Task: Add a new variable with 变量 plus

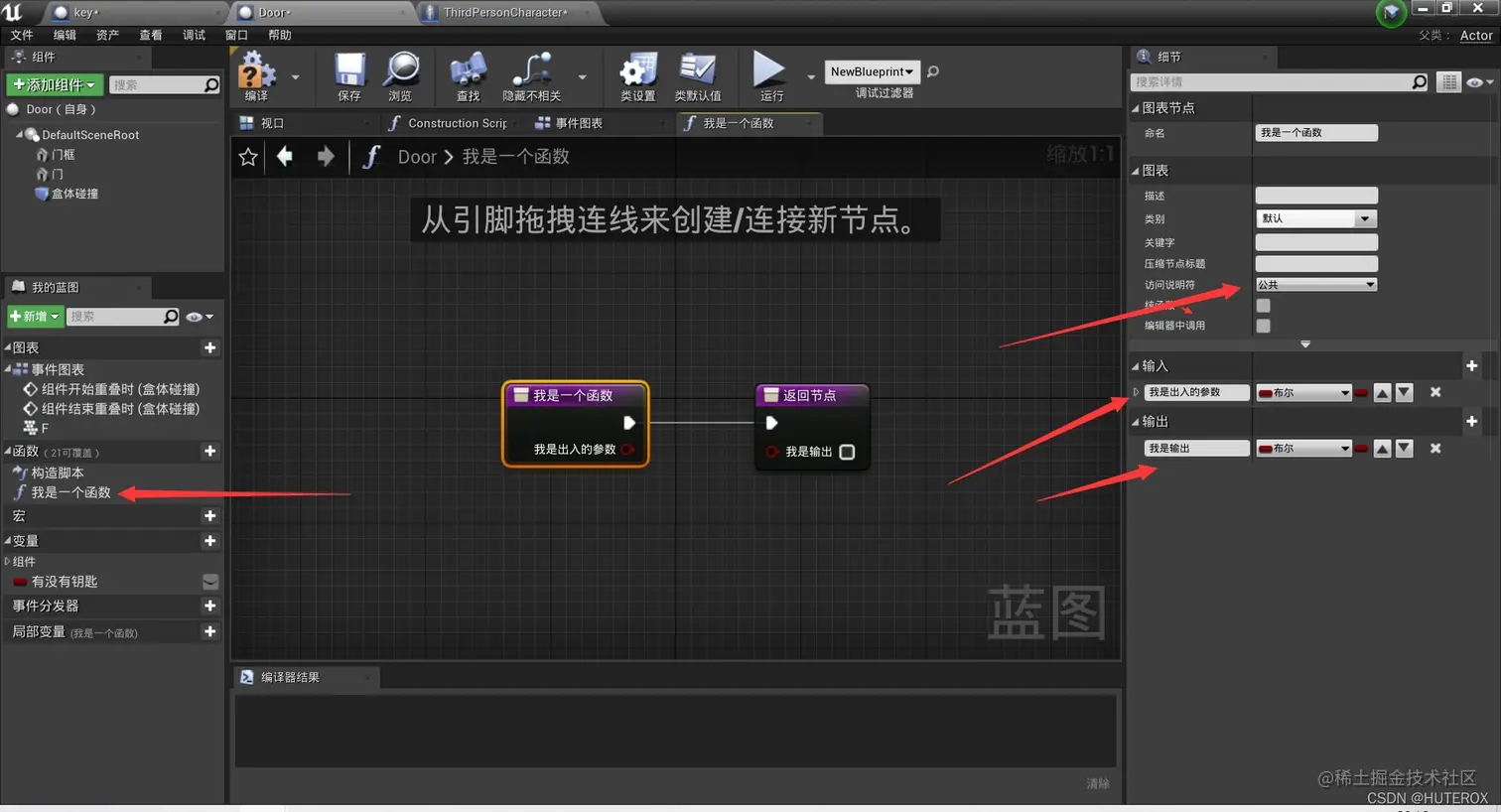Action: click(x=209, y=541)
